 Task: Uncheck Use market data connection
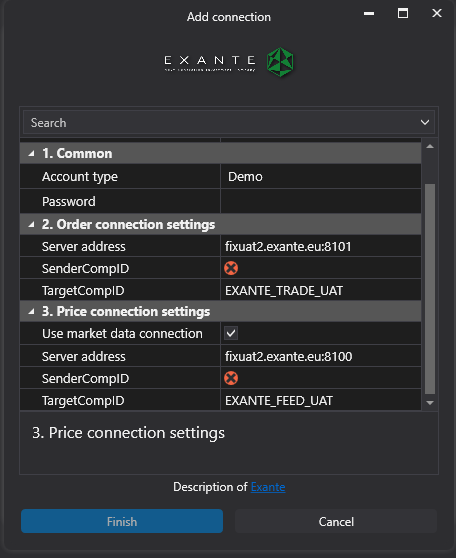[231, 333]
